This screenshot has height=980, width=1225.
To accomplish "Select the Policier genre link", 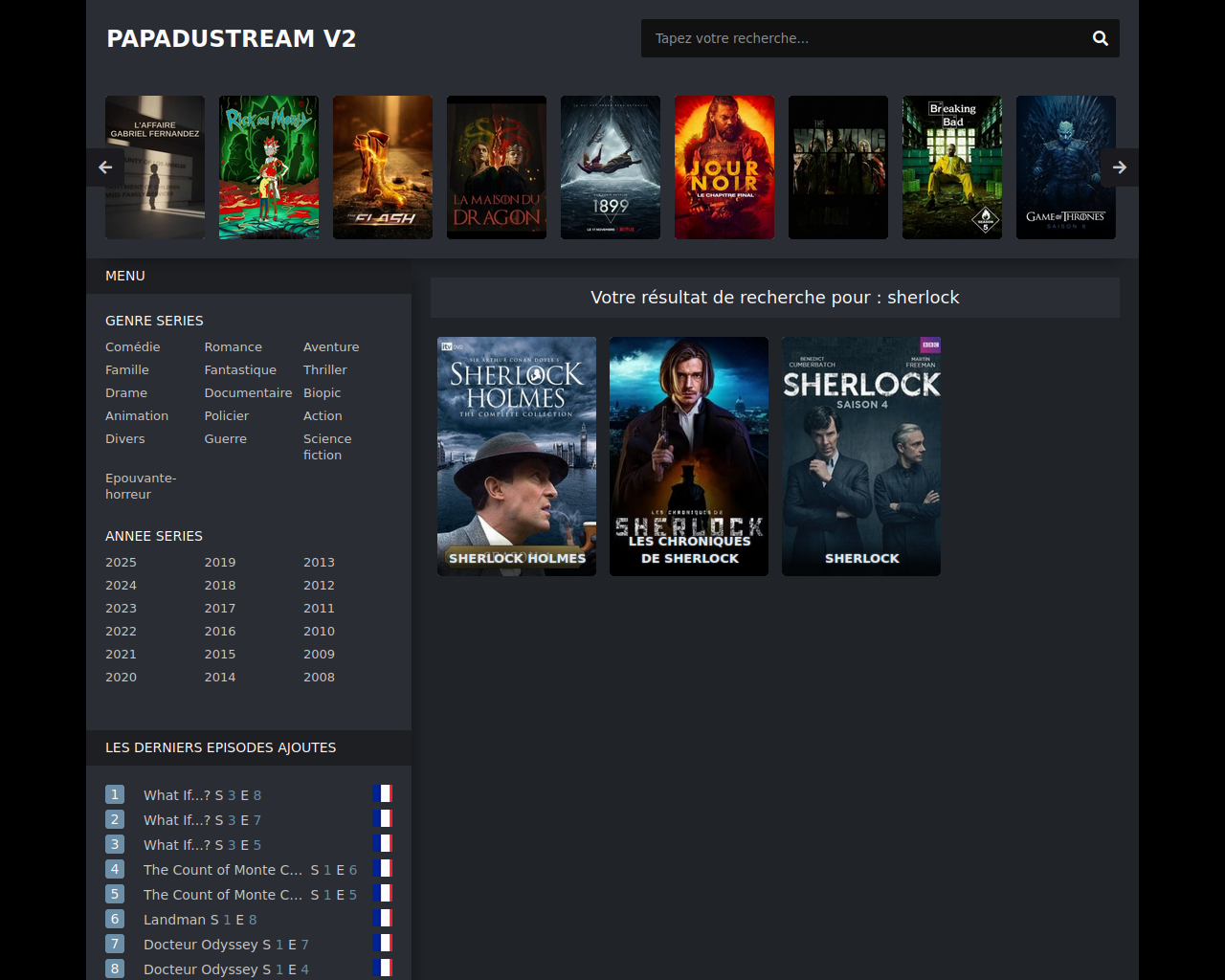I will [x=226, y=415].
